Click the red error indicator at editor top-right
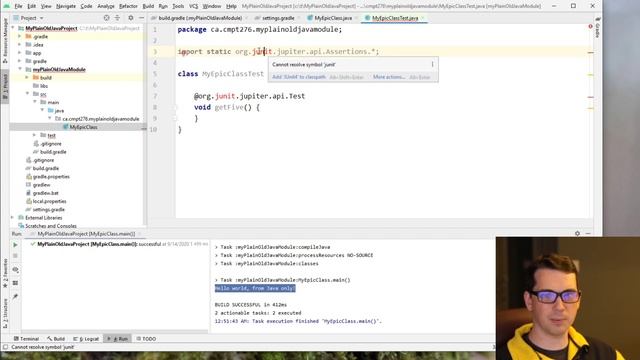640x360 pixels. click(x=590, y=27)
